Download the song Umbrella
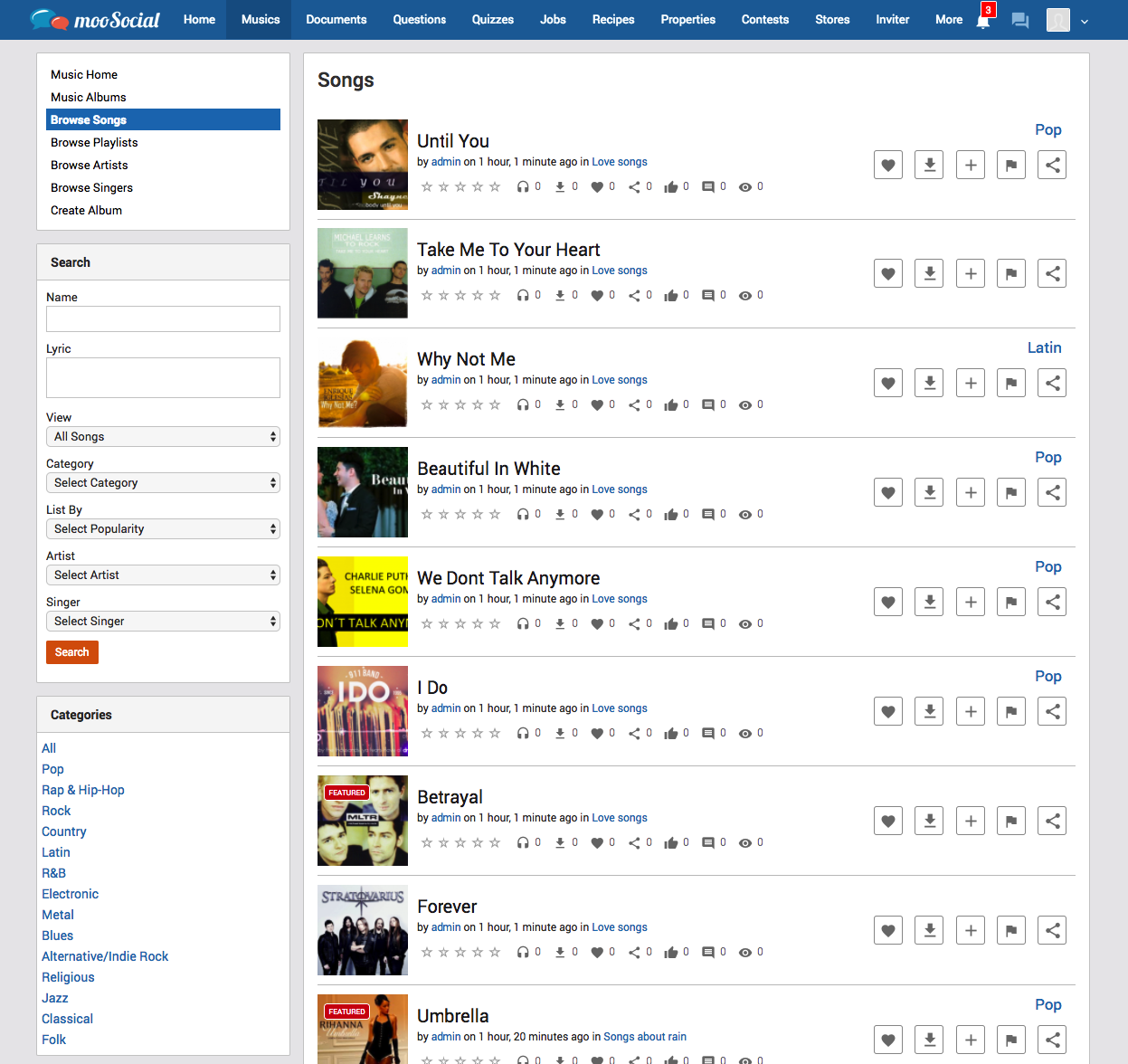The image size is (1128, 1064). click(929, 1040)
